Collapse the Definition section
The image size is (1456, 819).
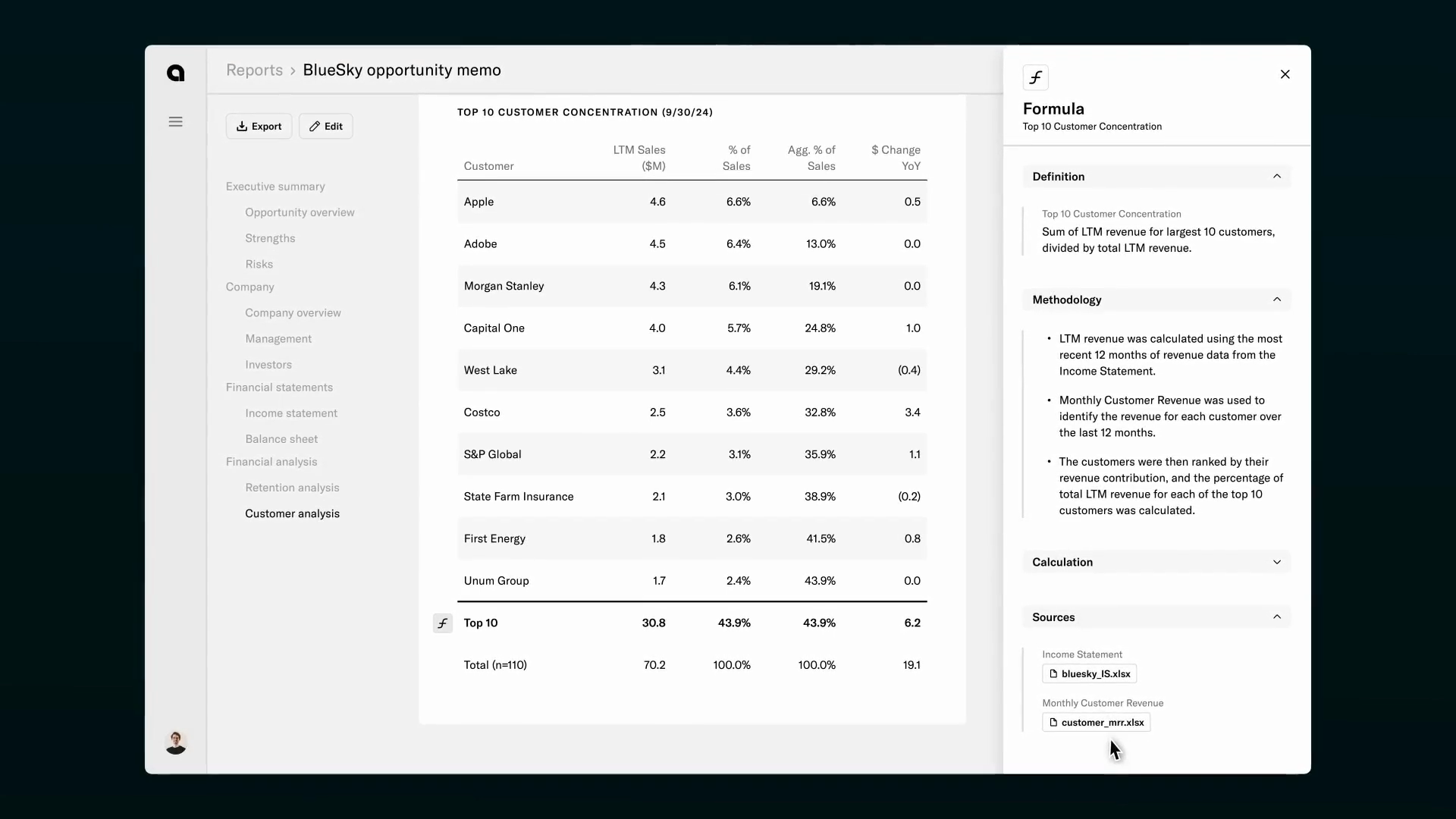(x=1276, y=177)
